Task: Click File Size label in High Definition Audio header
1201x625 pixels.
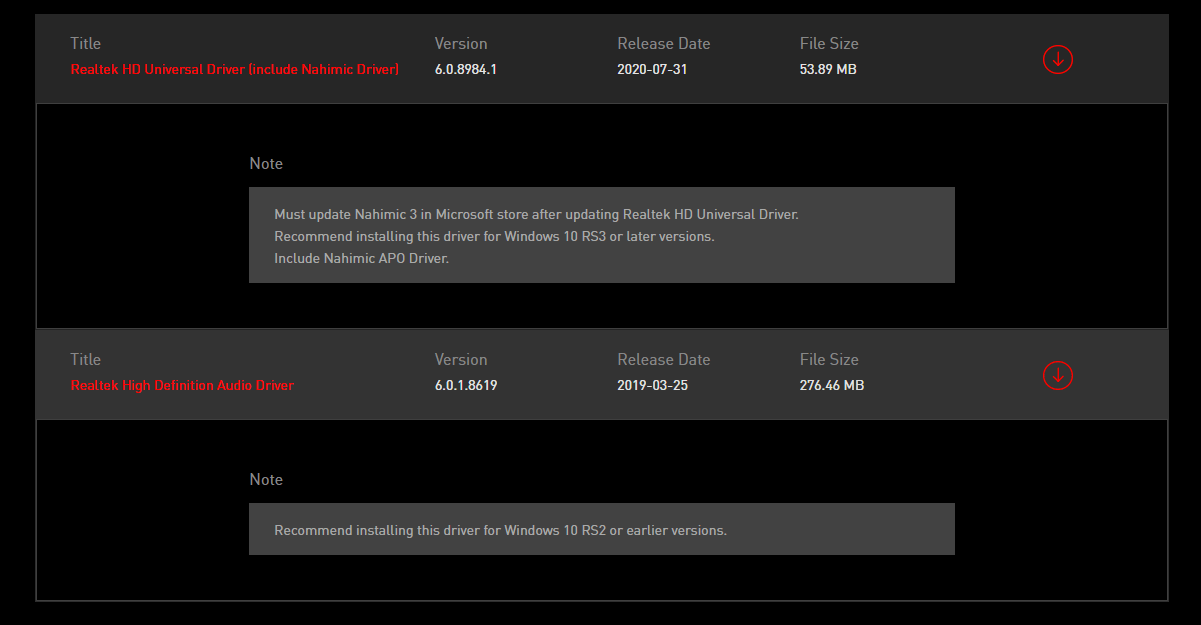Action: (x=829, y=359)
